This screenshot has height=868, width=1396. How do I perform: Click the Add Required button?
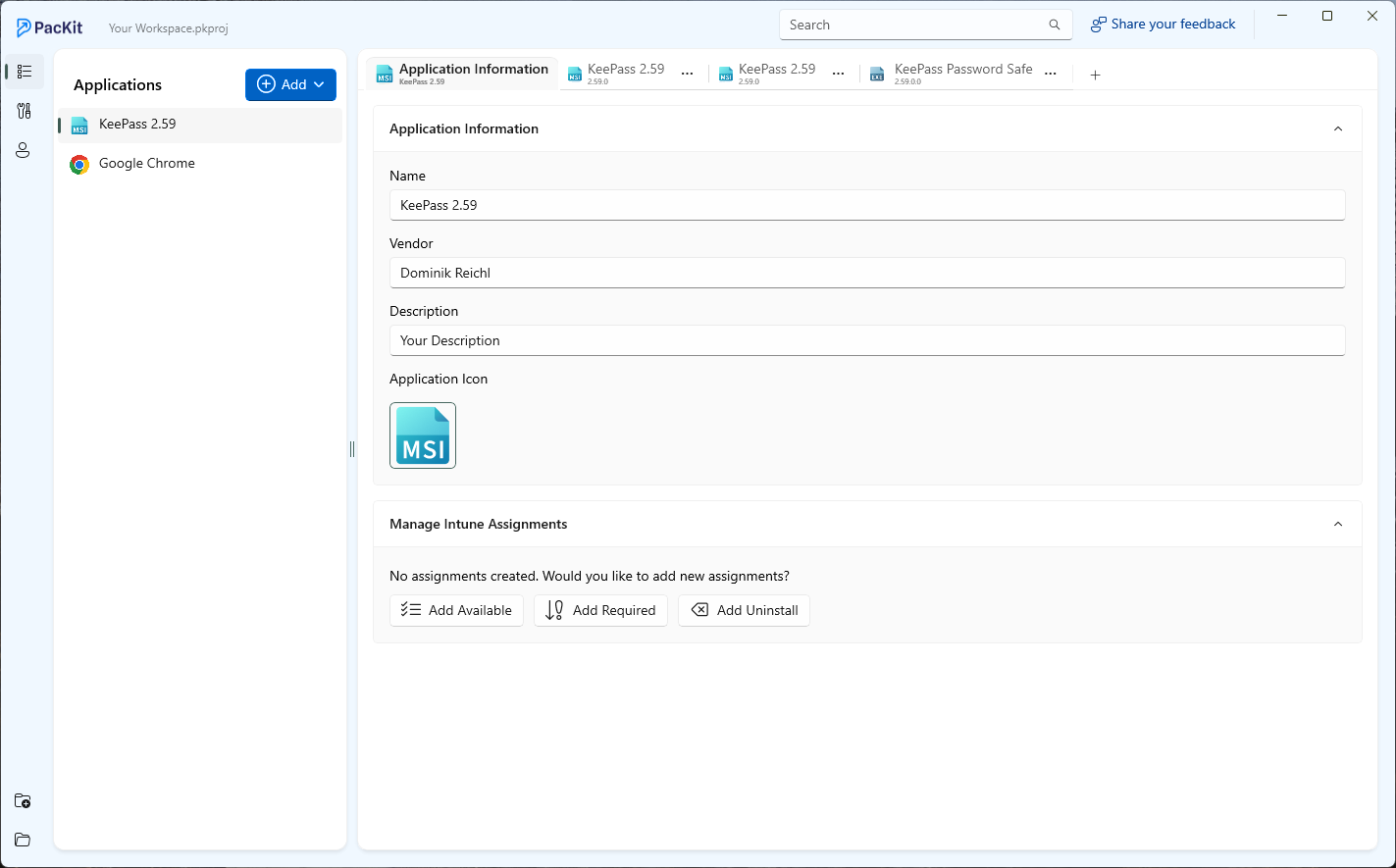coord(600,610)
